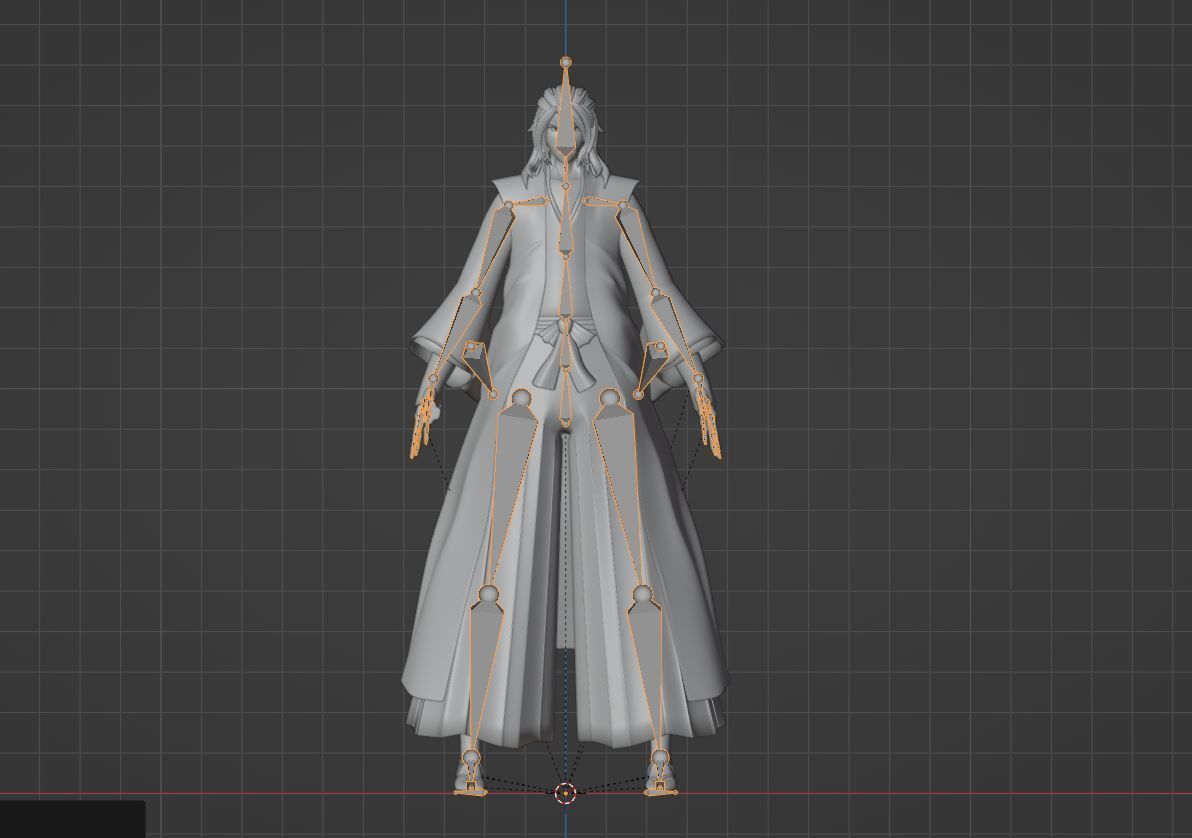Click the hip joint sphere on the left side
The width and height of the screenshot is (1192, 838).
[x=522, y=398]
